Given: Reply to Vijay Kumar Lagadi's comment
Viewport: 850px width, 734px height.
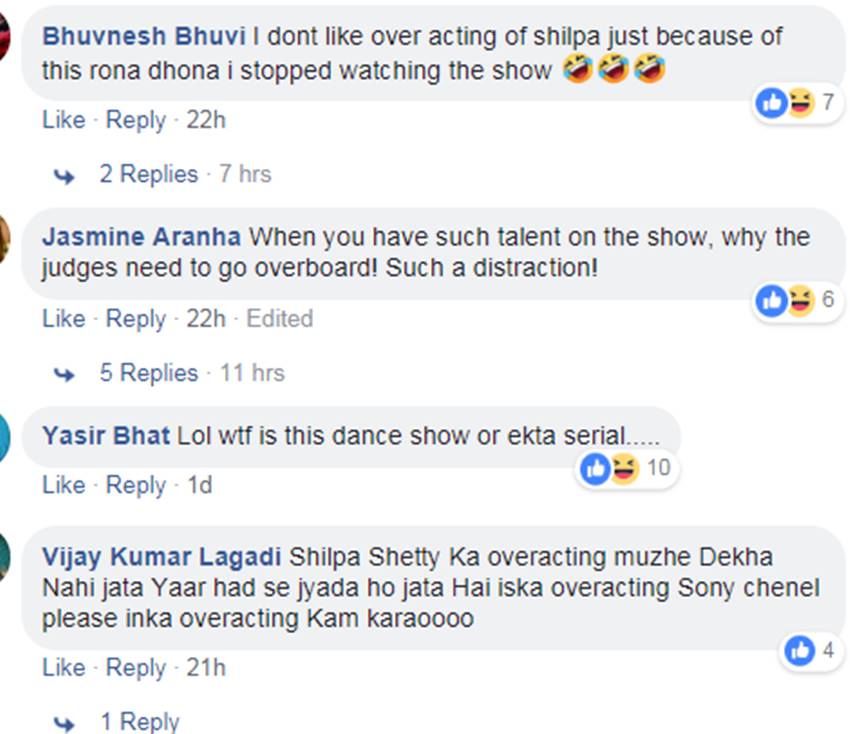Looking at the screenshot, I should coord(135,668).
